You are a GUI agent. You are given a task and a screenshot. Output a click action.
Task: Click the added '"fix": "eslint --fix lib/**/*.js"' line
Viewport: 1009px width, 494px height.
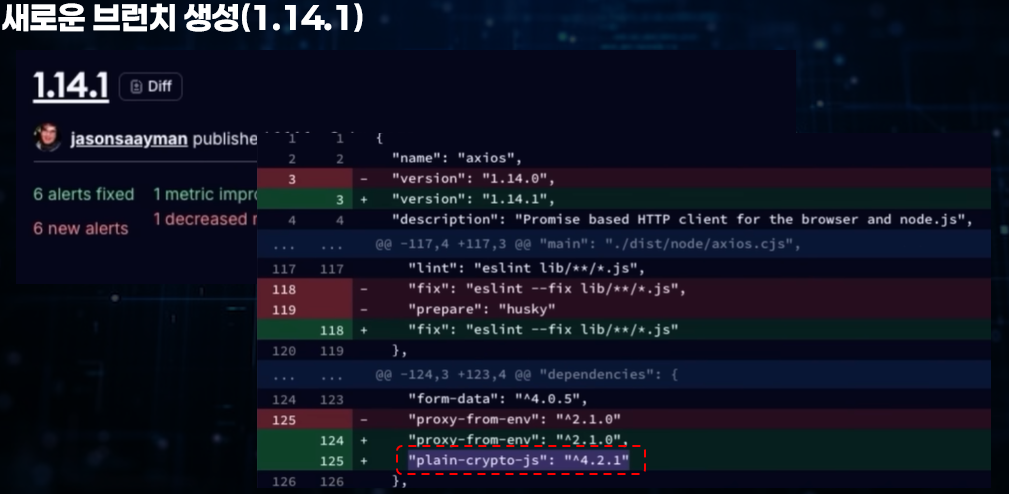tap(624, 330)
